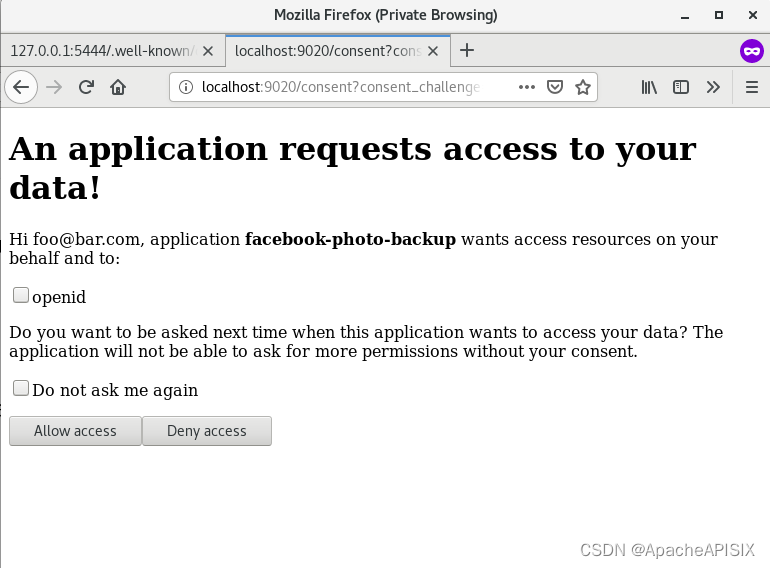Maximize the Firefox window

pyautogui.click(x=718, y=15)
